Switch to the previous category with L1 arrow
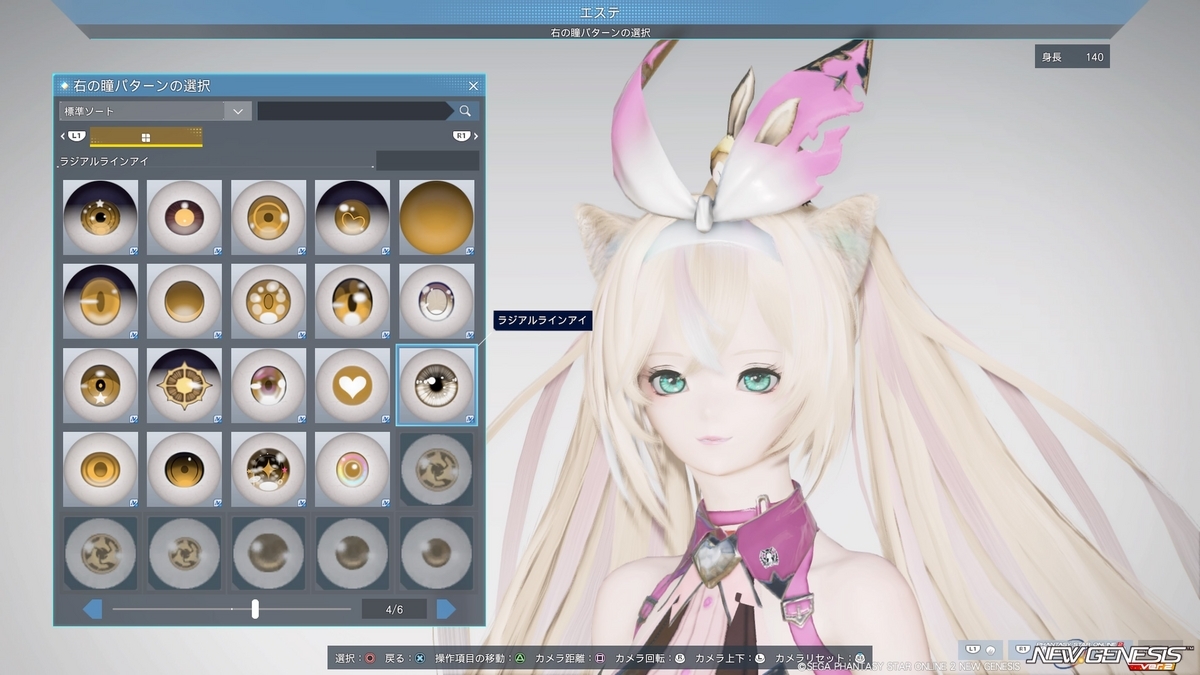 click(x=73, y=136)
